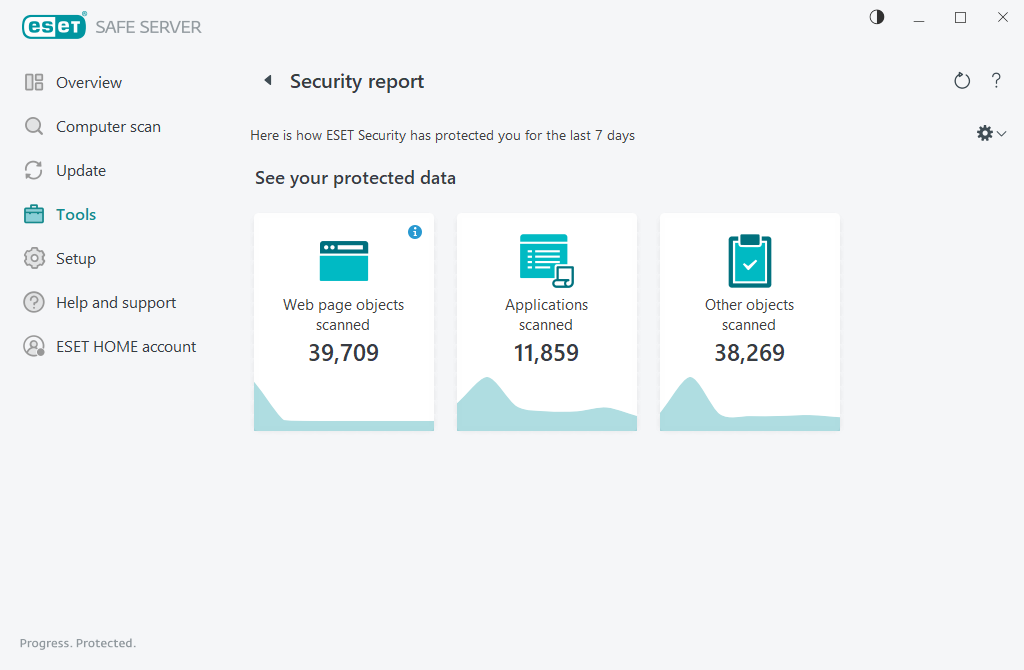1024x670 pixels.
Task: Click the Applications scanned list icon
Action: [x=547, y=261]
